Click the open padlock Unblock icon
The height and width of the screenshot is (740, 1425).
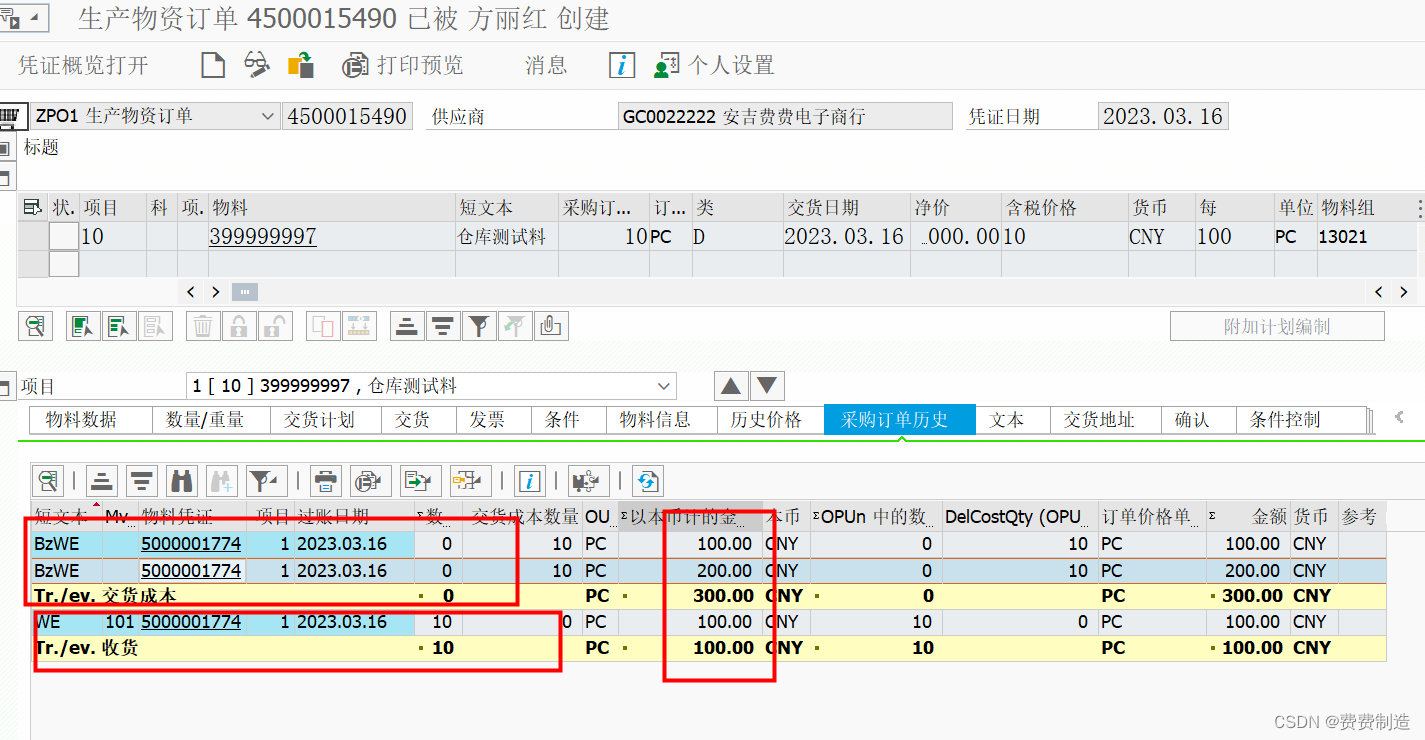coord(275,326)
